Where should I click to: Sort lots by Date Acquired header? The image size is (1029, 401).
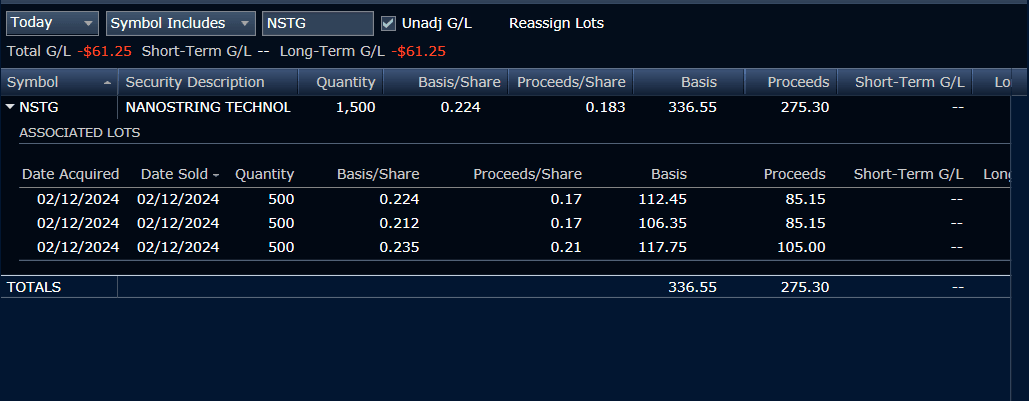[x=70, y=174]
